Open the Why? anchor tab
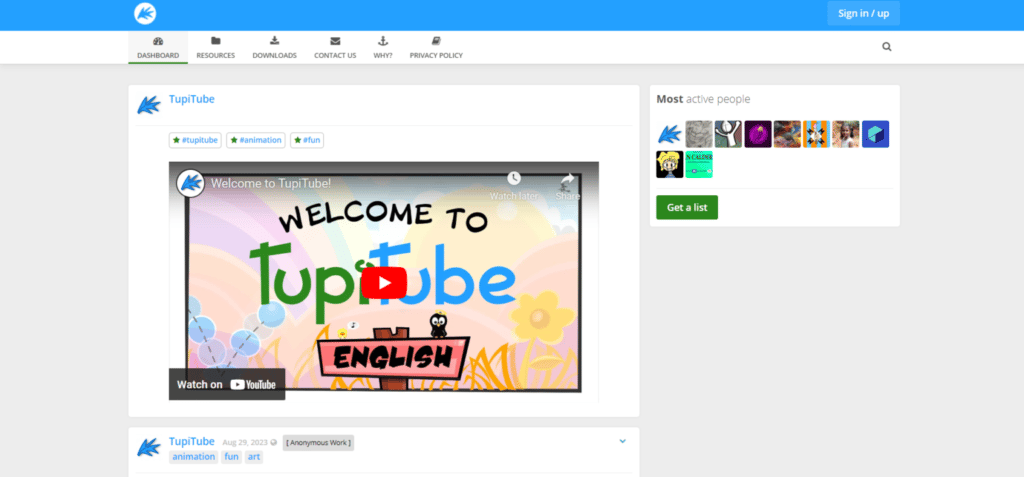The image size is (1024, 477). click(382, 47)
